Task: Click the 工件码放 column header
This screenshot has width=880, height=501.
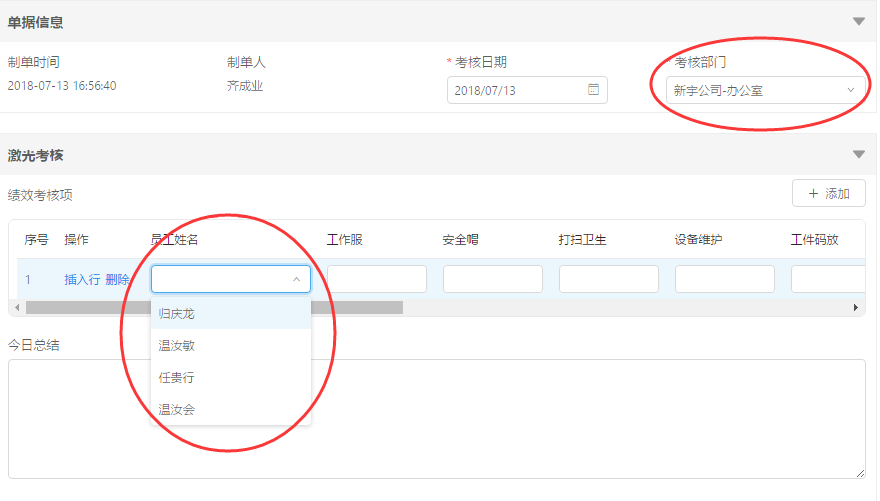Action: coord(814,240)
